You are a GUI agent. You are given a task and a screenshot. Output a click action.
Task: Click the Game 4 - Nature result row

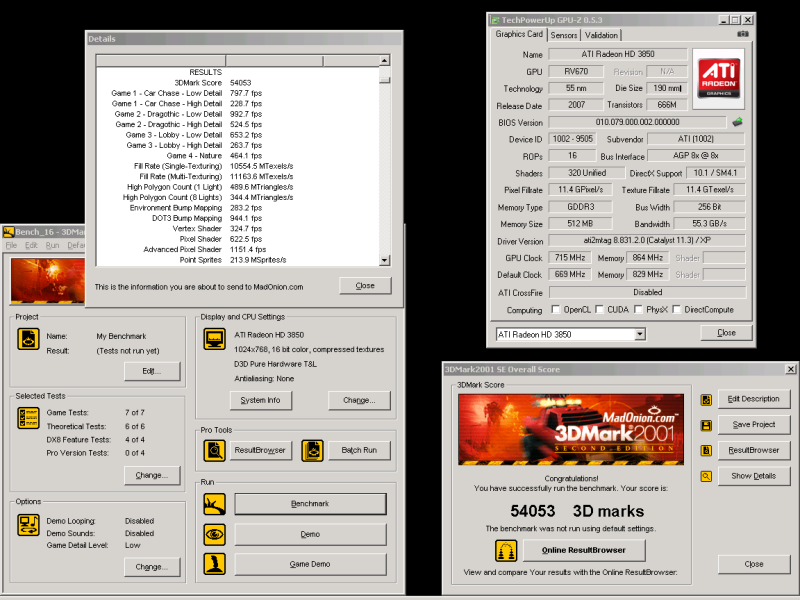click(x=238, y=156)
